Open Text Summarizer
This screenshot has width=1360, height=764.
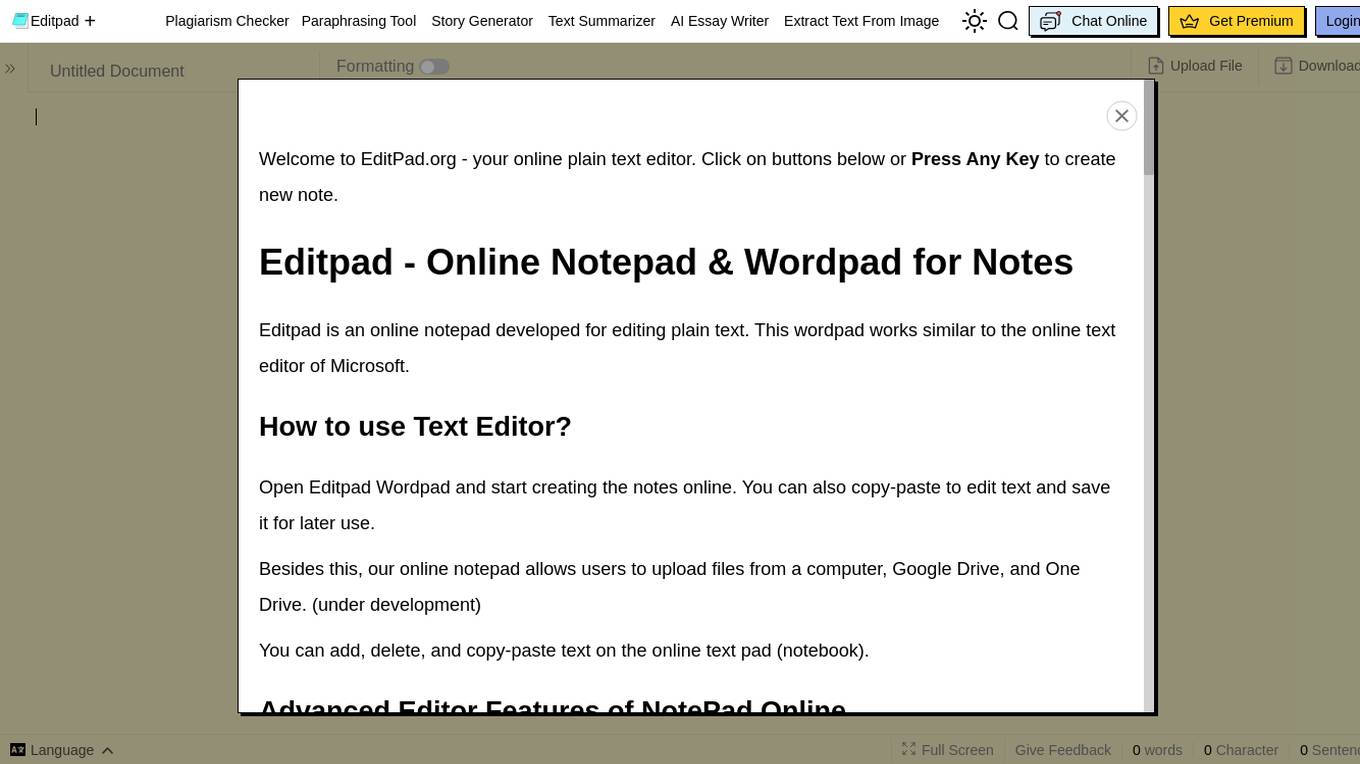601,21
